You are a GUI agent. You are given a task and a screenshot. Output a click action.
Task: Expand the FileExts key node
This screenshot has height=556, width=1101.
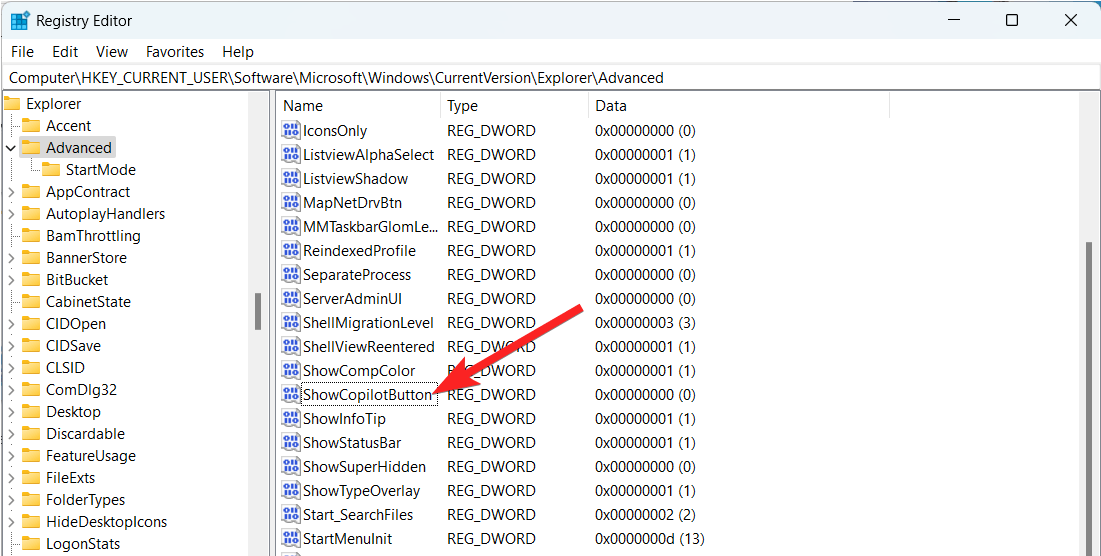pos(11,478)
